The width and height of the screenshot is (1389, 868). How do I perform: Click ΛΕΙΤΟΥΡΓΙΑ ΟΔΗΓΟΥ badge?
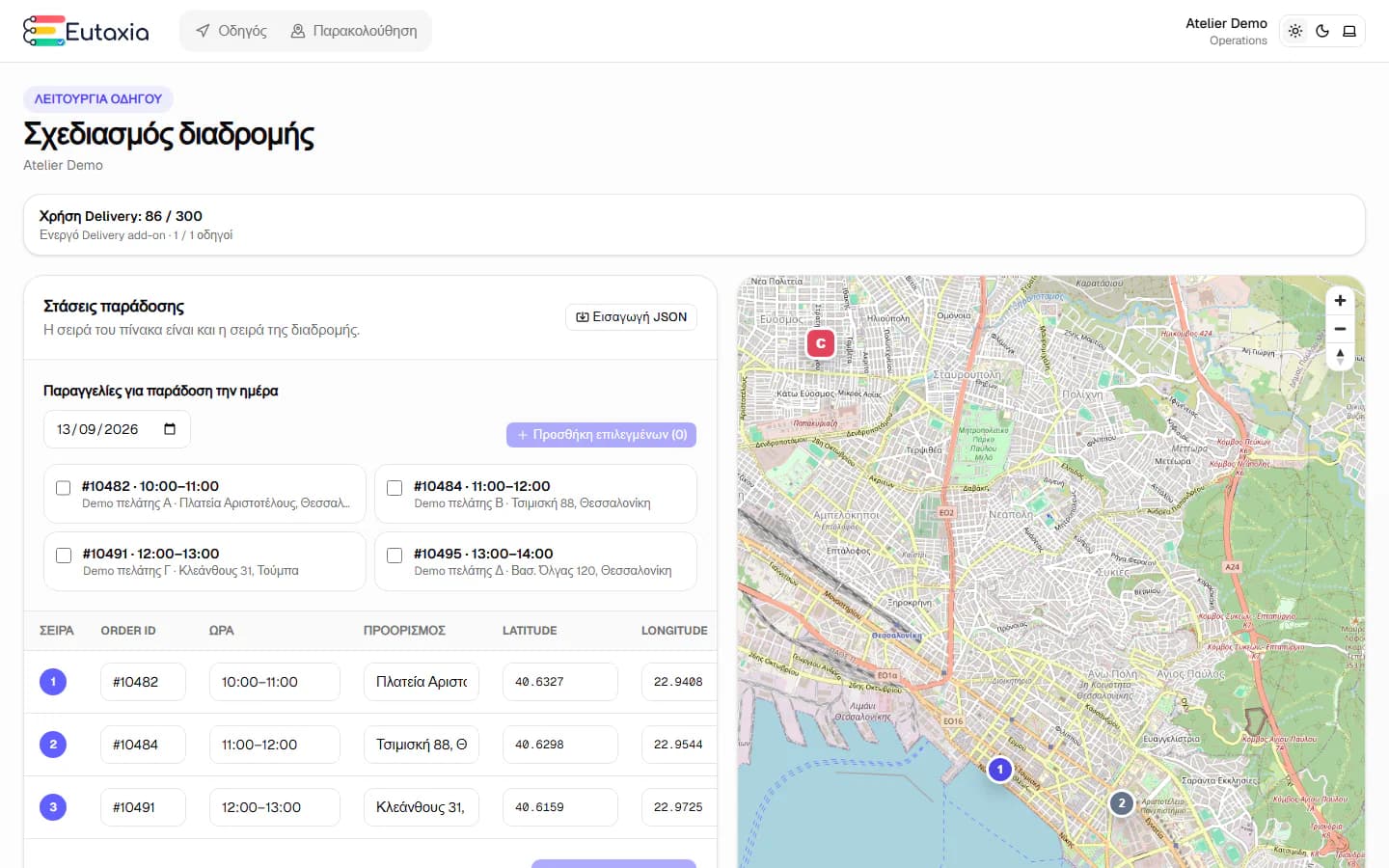[98, 99]
